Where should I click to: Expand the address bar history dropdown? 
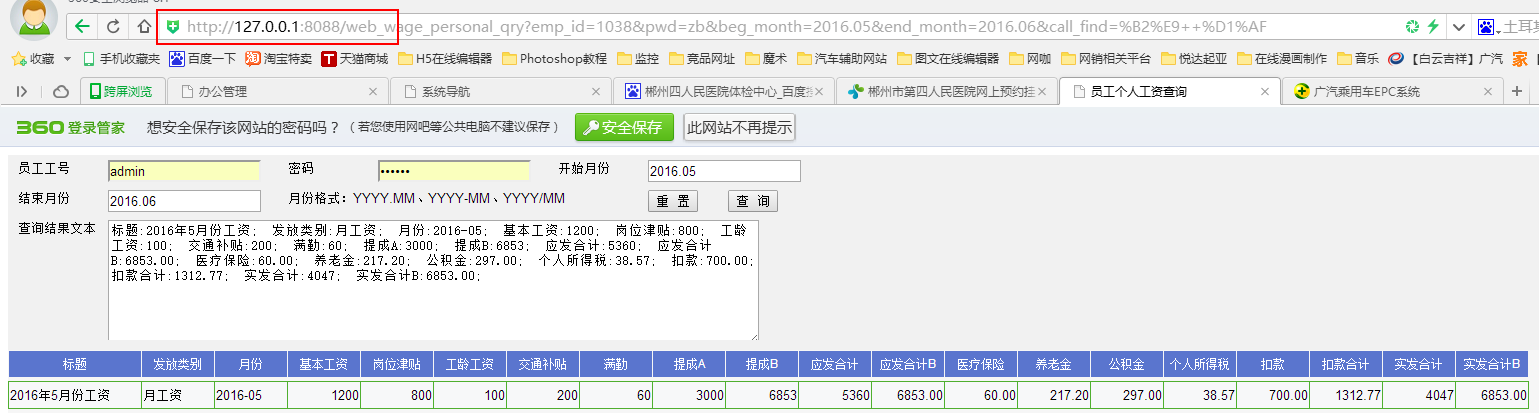pos(1459,26)
